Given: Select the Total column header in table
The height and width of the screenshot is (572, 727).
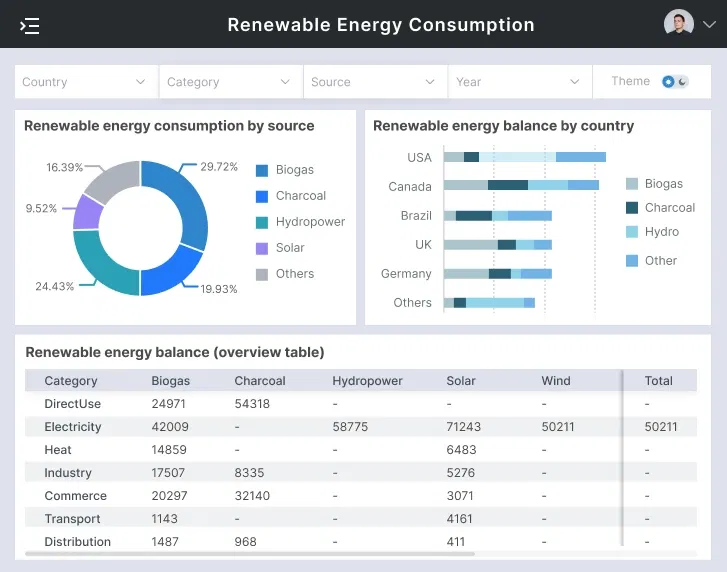Looking at the screenshot, I should pos(658,381).
